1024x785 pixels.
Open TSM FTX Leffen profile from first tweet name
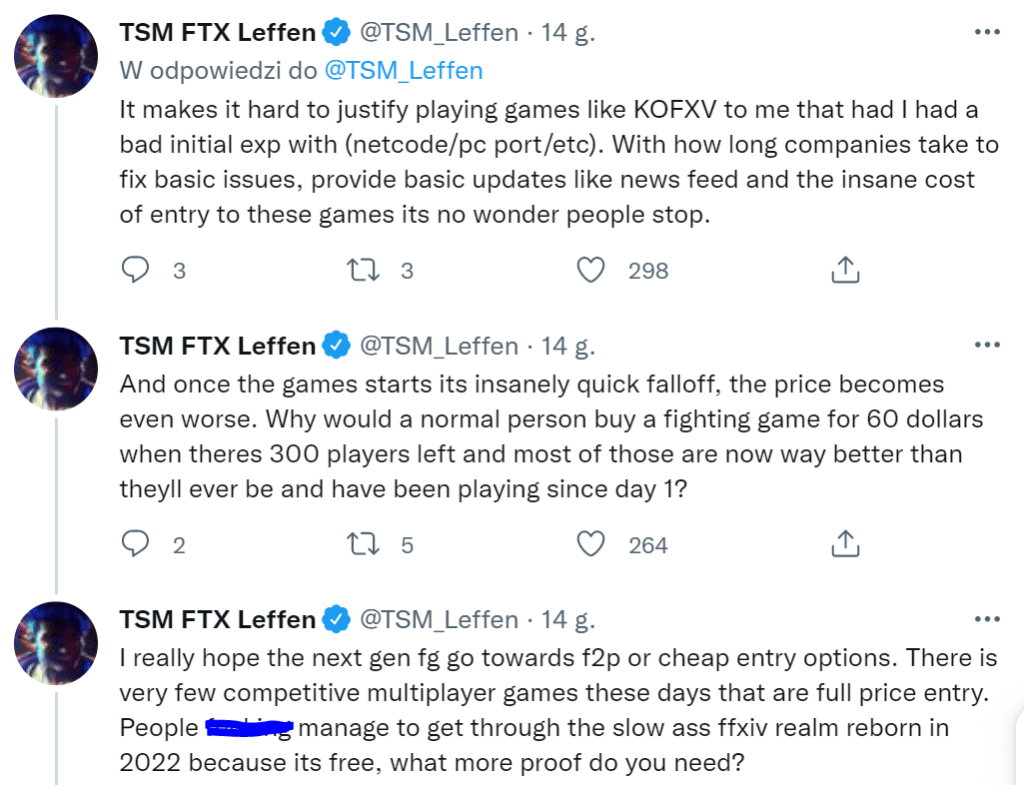[x=217, y=32]
